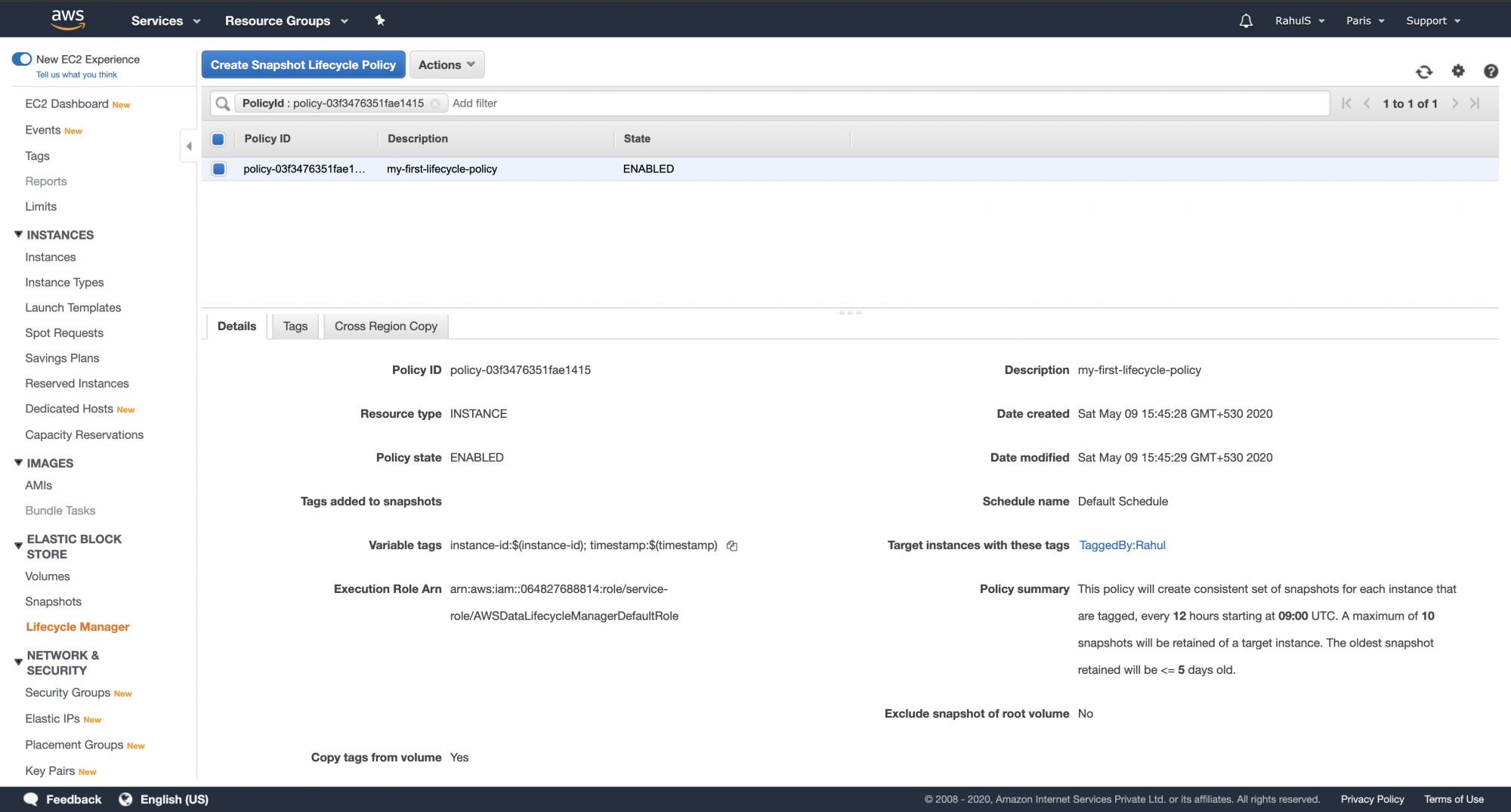
Task: Click the search magnifier in the filter bar
Action: tap(222, 103)
